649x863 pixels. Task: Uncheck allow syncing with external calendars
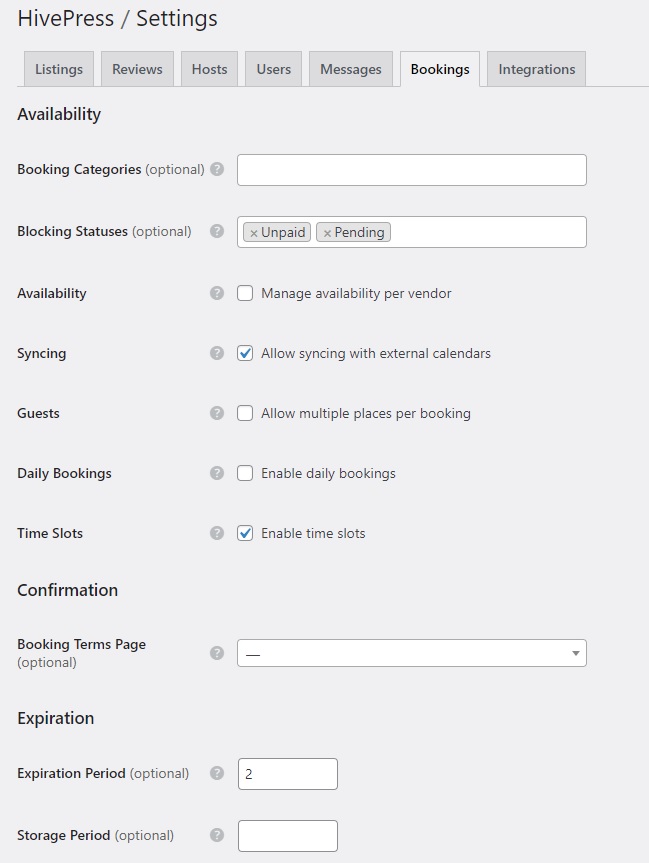tap(245, 353)
